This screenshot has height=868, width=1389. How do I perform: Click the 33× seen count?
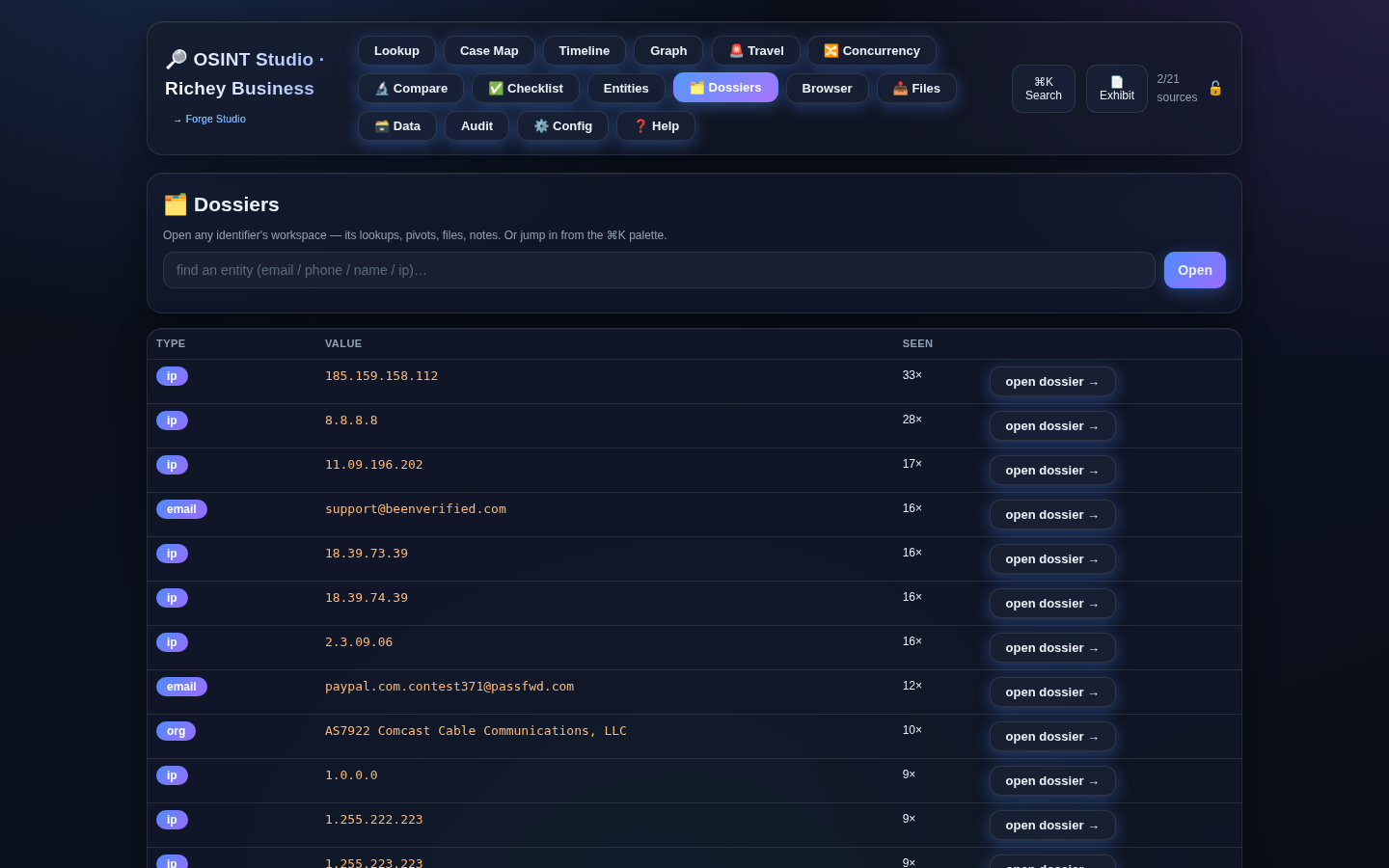pos(912,375)
